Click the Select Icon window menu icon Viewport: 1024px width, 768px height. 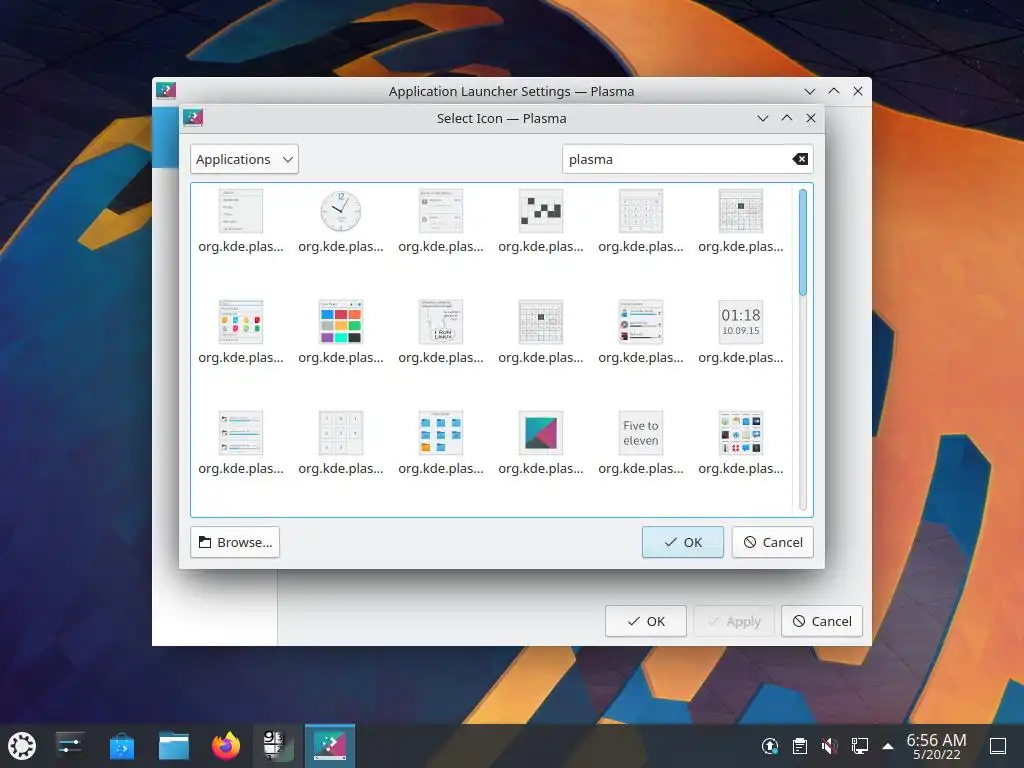193,118
